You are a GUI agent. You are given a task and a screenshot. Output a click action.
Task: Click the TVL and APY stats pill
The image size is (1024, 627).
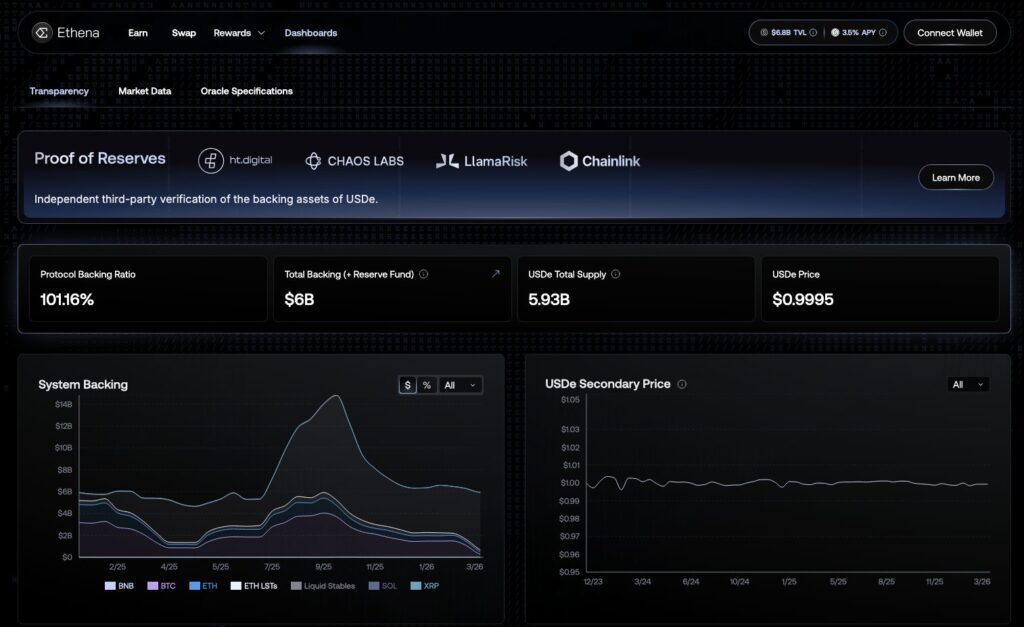pos(823,33)
